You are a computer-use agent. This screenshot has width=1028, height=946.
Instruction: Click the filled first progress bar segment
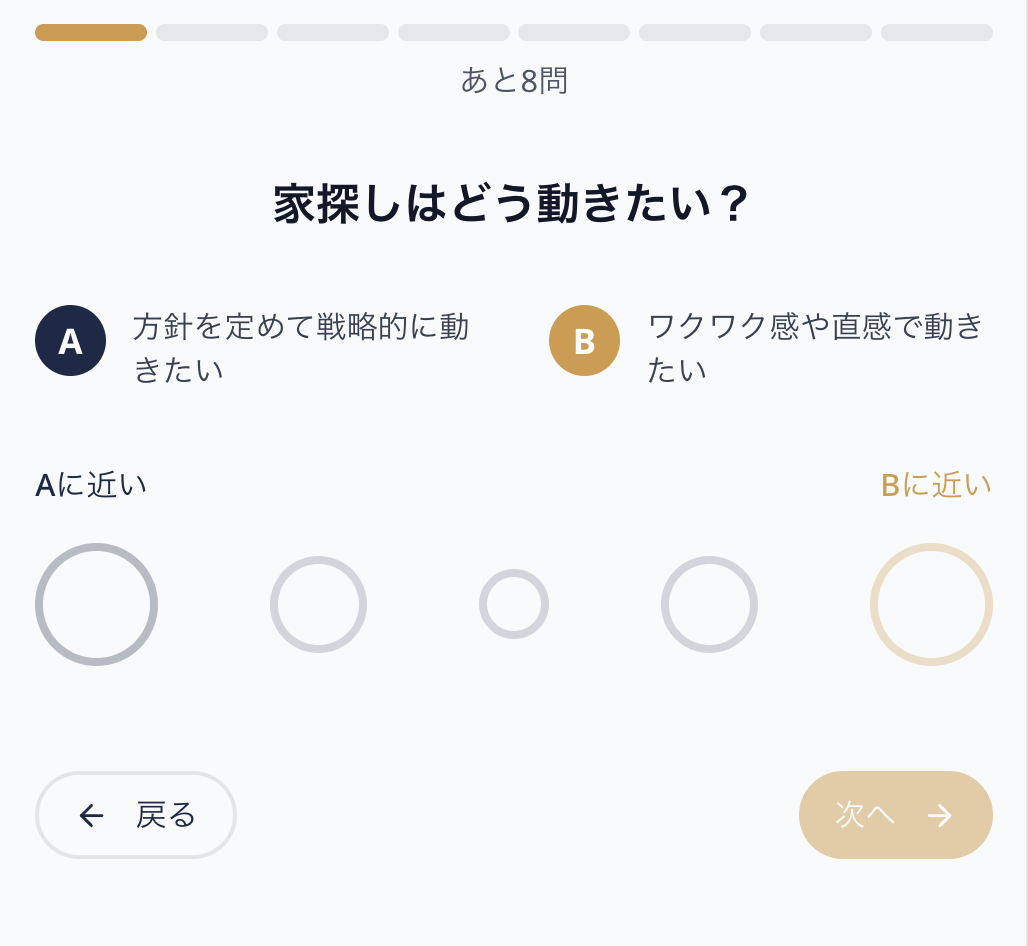pos(90,32)
